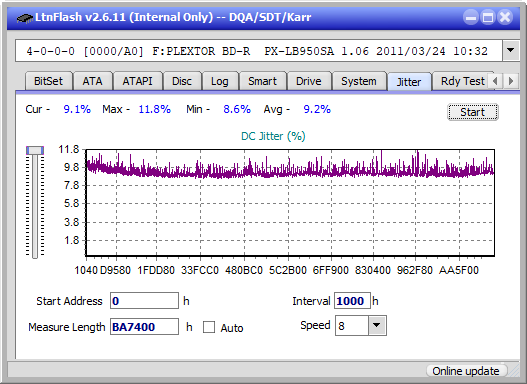The height and width of the screenshot is (384, 527).
Task: Switch to the ATAPI tab
Action: tap(137, 81)
